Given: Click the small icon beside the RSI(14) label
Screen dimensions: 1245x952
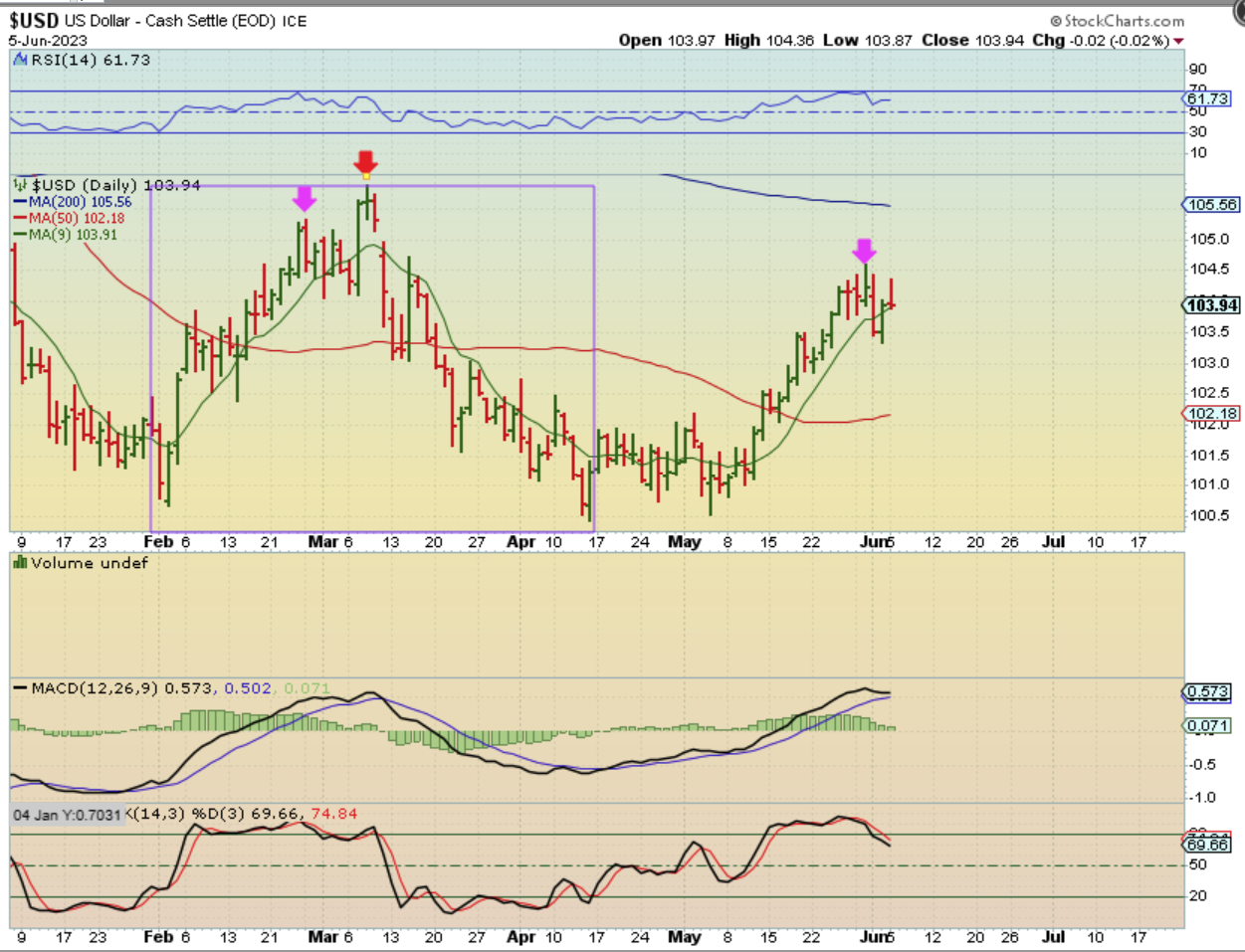Looking at the screenshot, I should [x=21, y=60].
